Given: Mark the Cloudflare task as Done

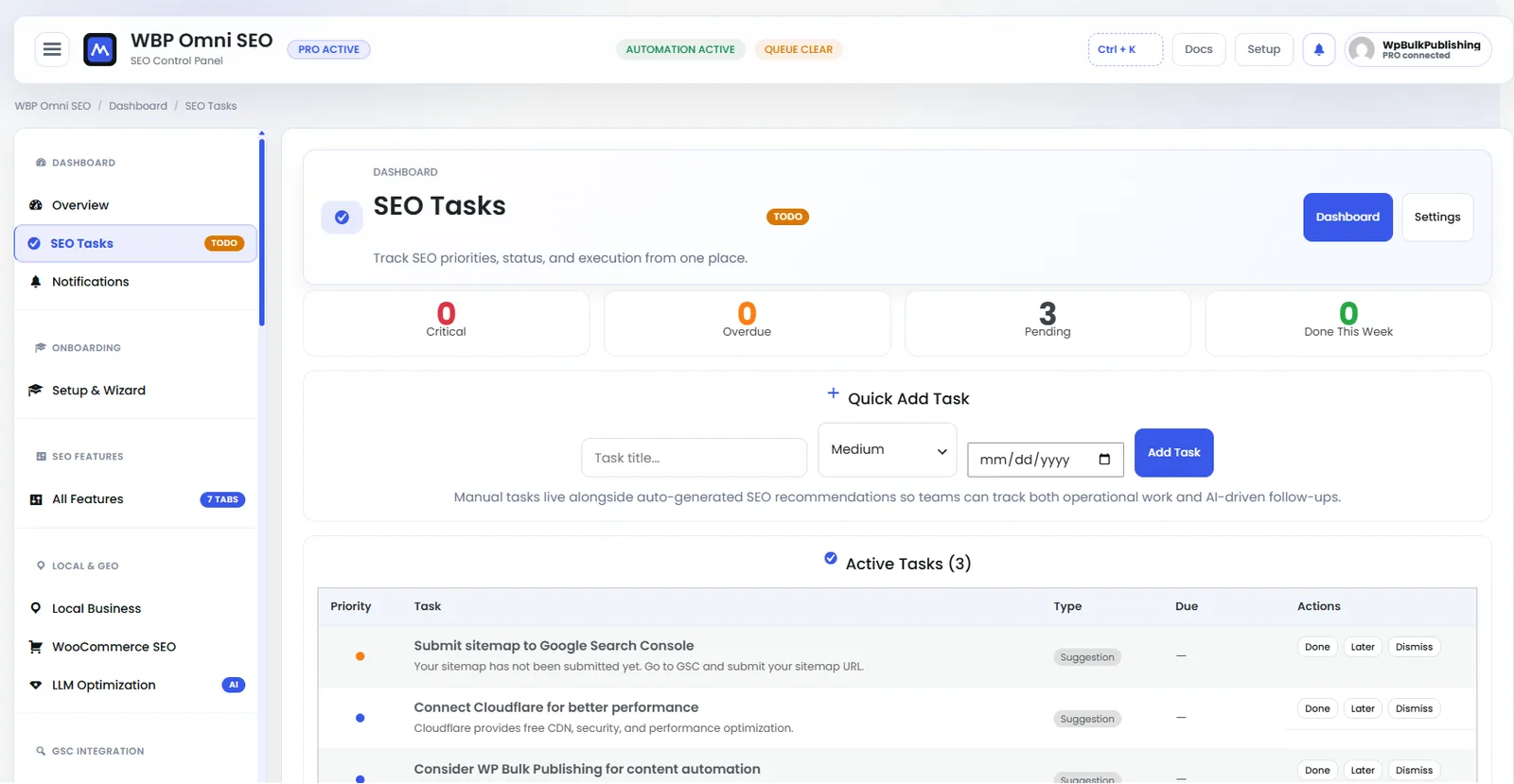Looking at the screenshot, I should (1317, 708).
